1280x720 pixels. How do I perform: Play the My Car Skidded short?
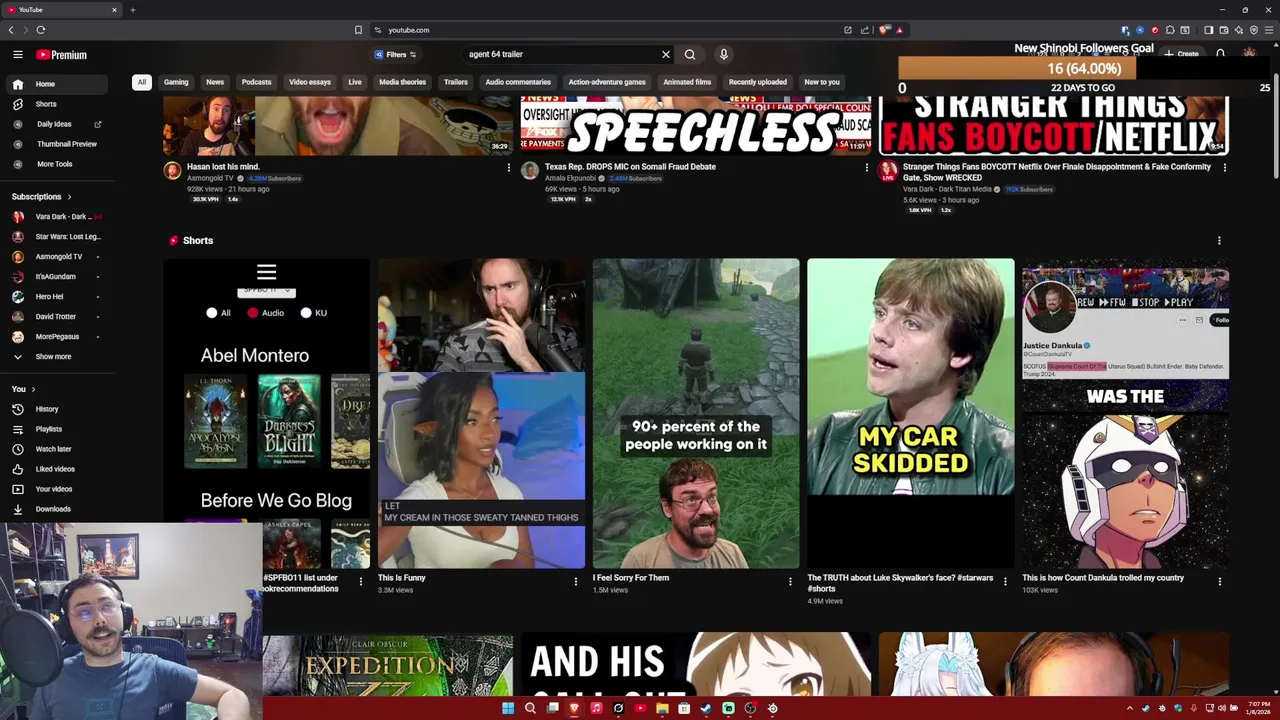tap(911, 413)
